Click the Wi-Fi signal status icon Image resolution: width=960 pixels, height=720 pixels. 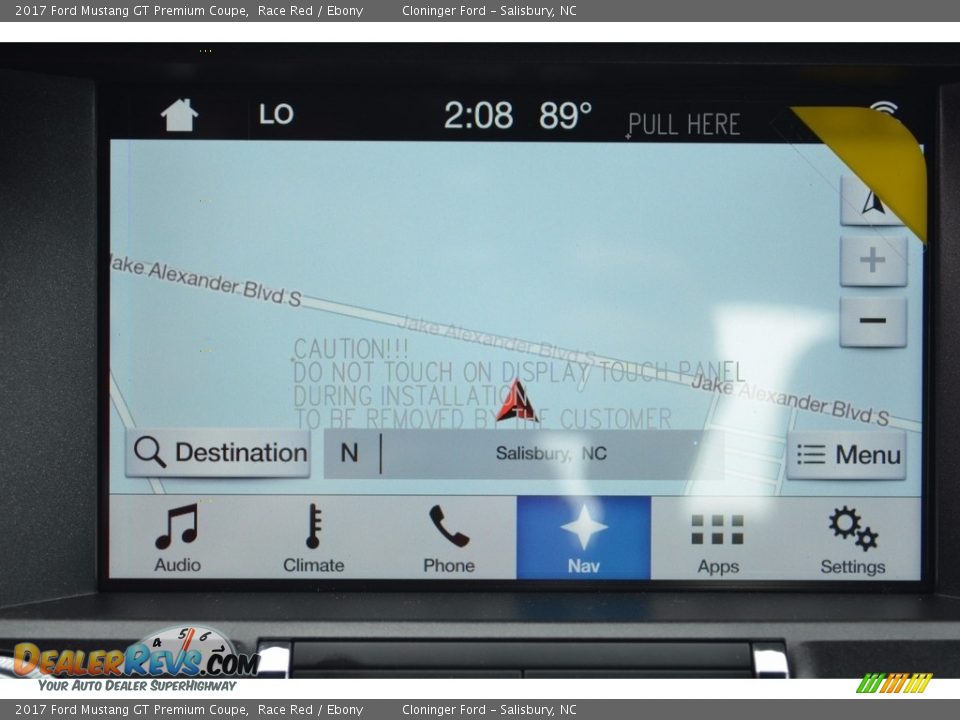(884, 109)
